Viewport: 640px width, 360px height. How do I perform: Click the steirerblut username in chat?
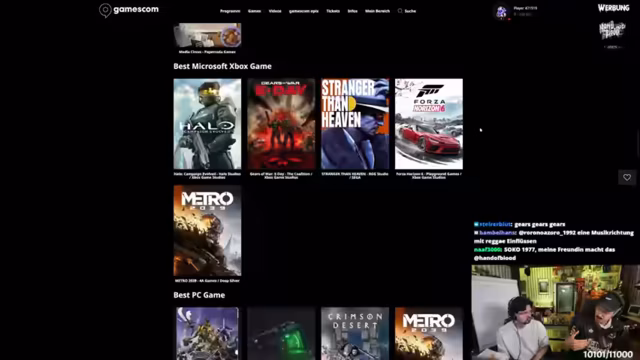point(494,224)
